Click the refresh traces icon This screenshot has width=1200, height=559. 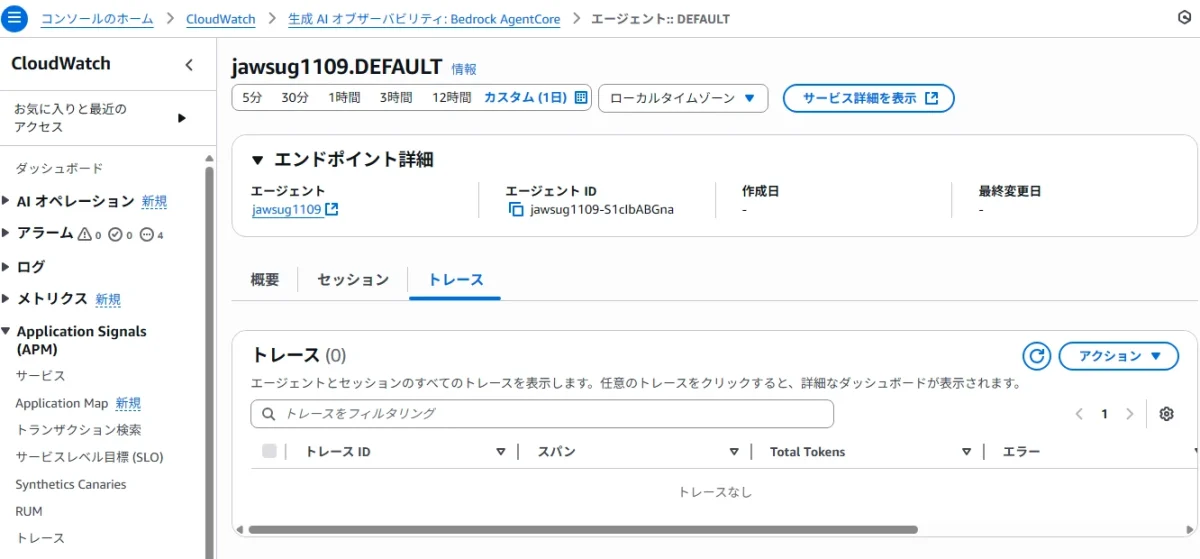tap(1037, 356)
